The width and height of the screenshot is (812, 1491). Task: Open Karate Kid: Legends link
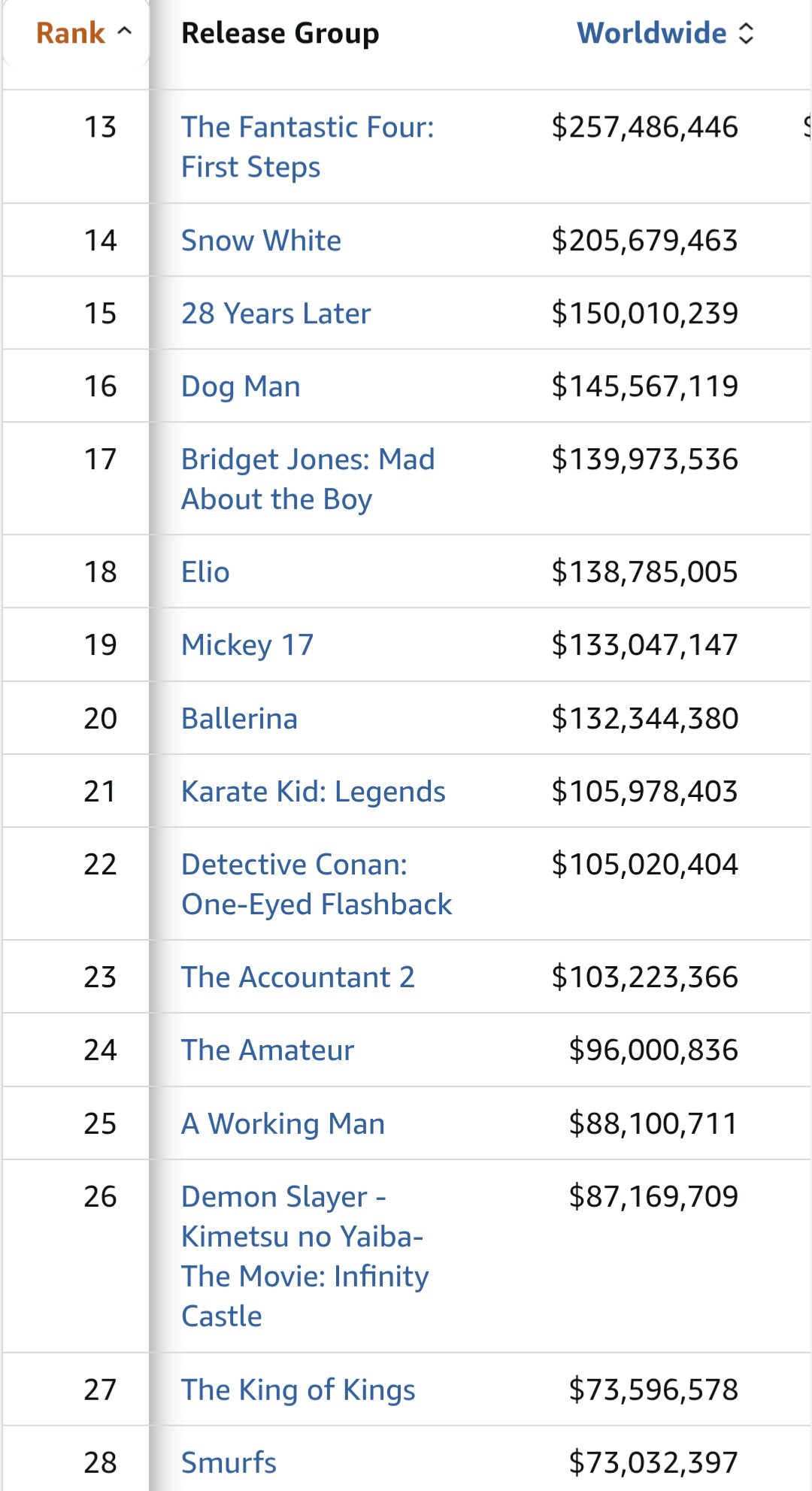tap(313, 792)
